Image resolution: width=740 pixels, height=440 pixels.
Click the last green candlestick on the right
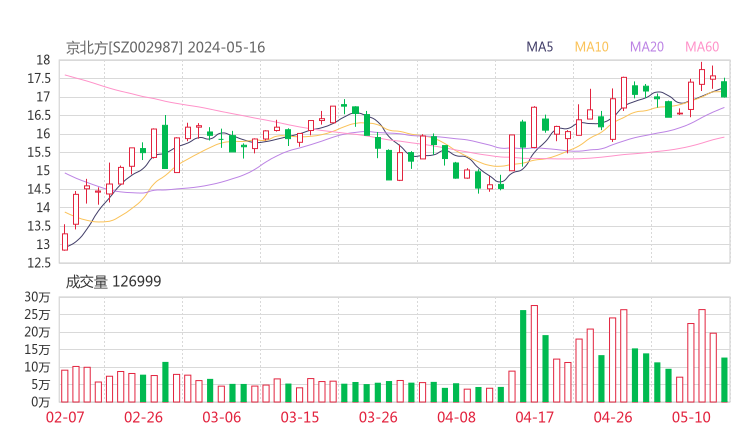point(724,89)
